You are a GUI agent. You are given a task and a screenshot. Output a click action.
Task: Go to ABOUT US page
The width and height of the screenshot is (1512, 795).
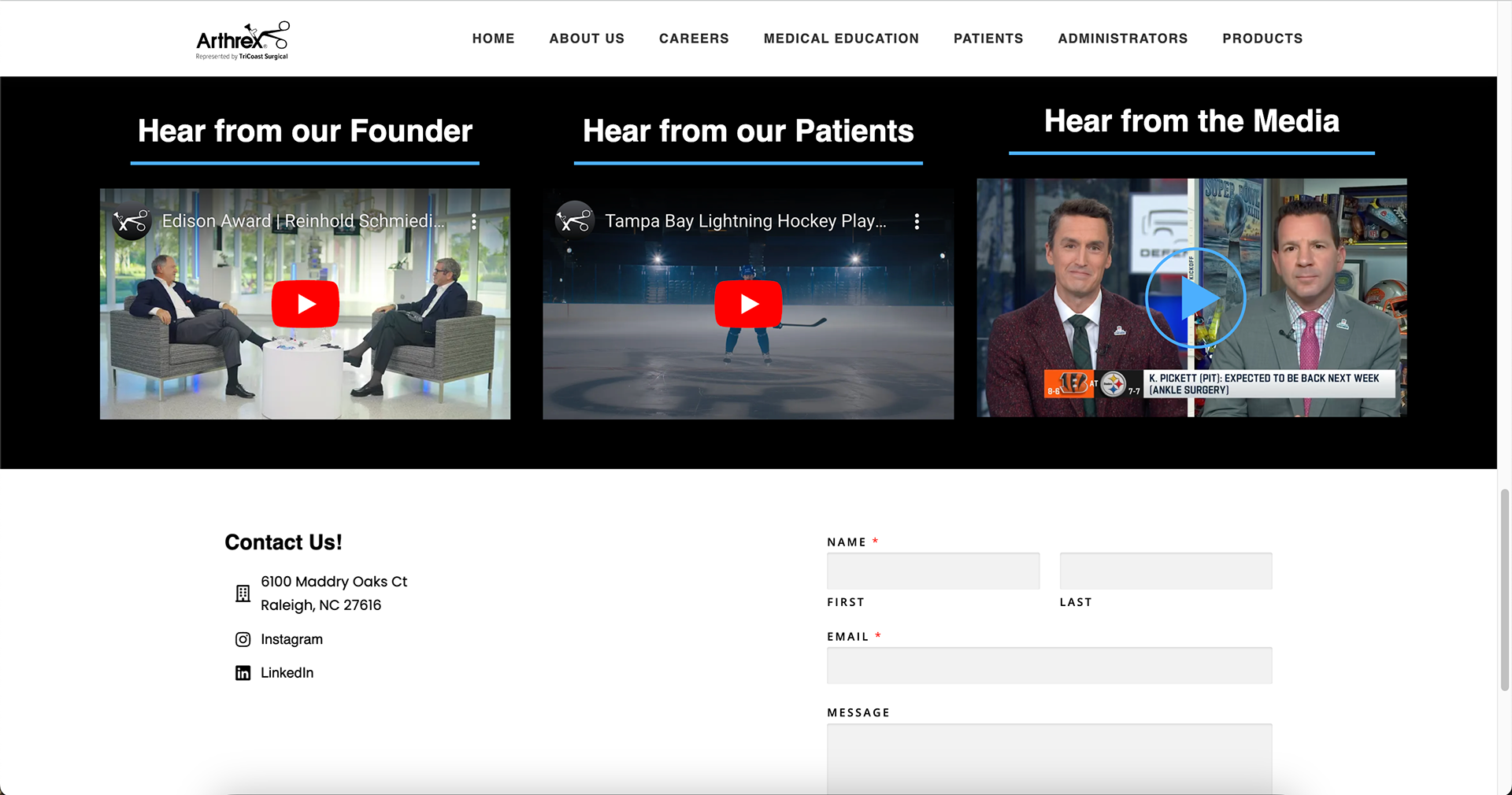(x=587, y=39)
